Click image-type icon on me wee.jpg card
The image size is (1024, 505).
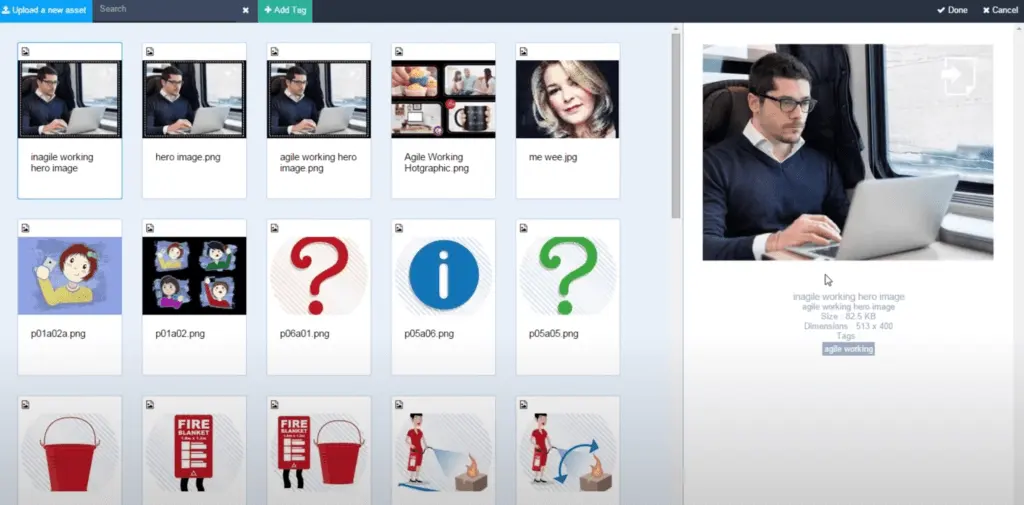point(523,52)
